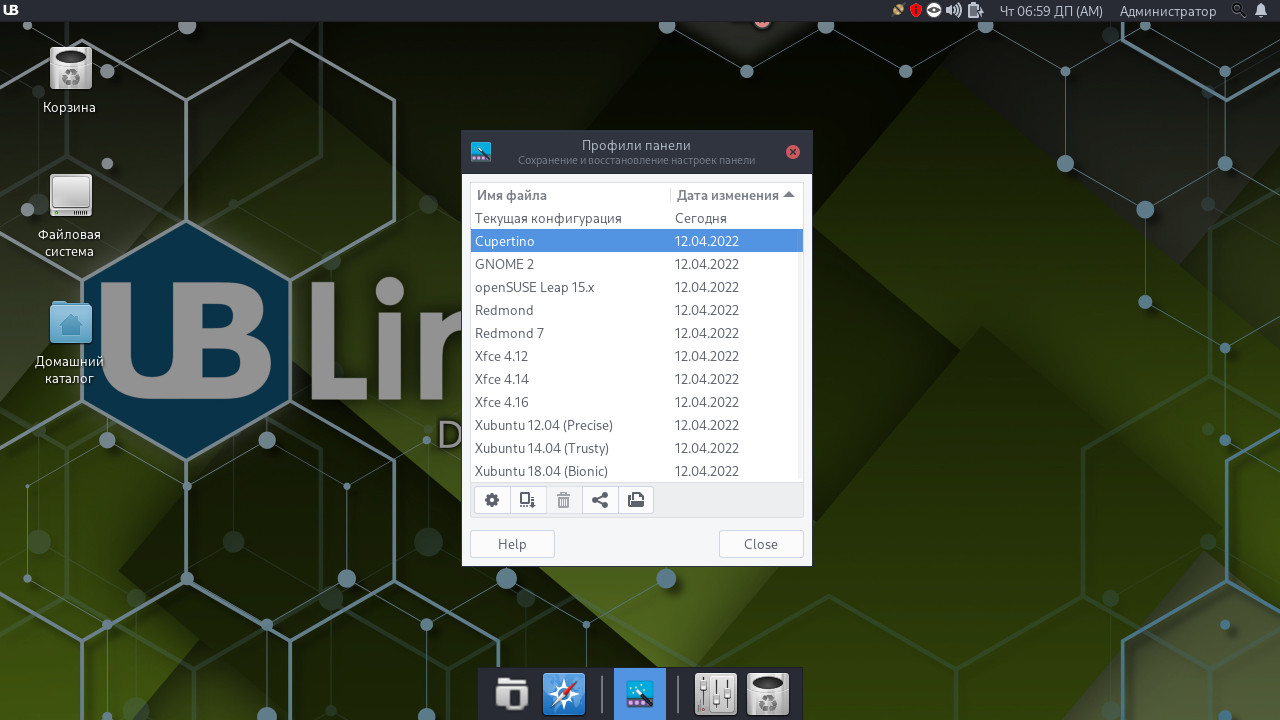
Task: Export the profile using the share icon
Action: coord(600,500)
